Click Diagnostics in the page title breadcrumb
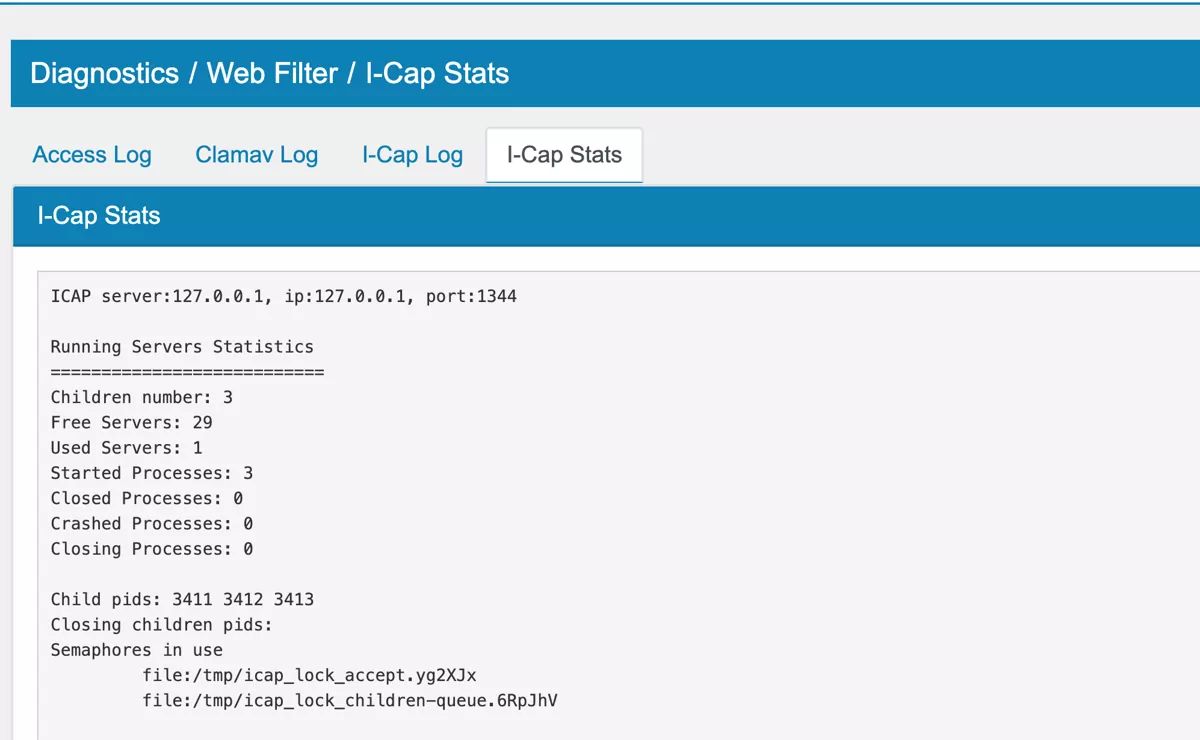The height and width of the screenshot is (740, 1200). pyautogui.click(x=103, y=73)
